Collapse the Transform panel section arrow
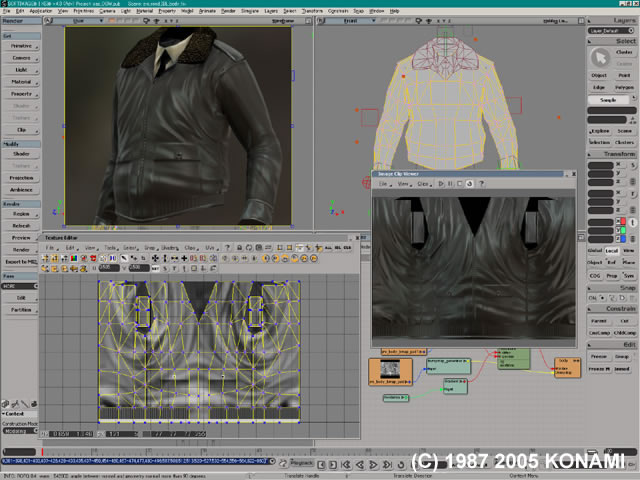The height and width of the screenshot is (480, 640). click(x=590, y=154)
